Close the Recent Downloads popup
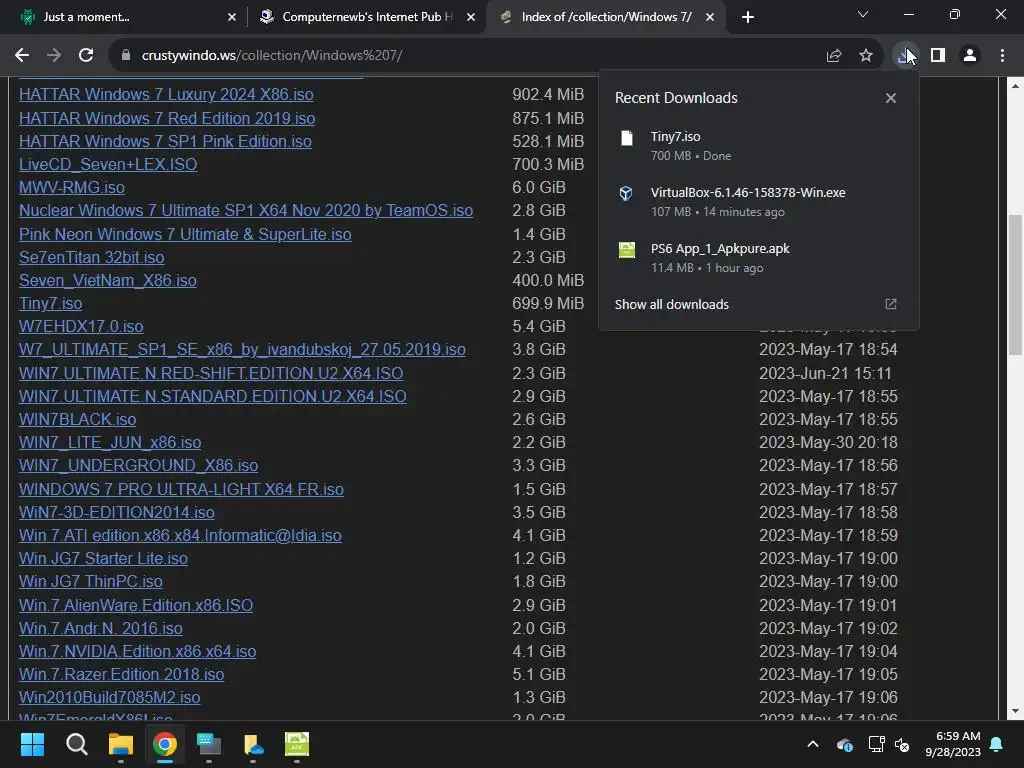The width and height of the screenshot is (1024, 768). (891, 98)
